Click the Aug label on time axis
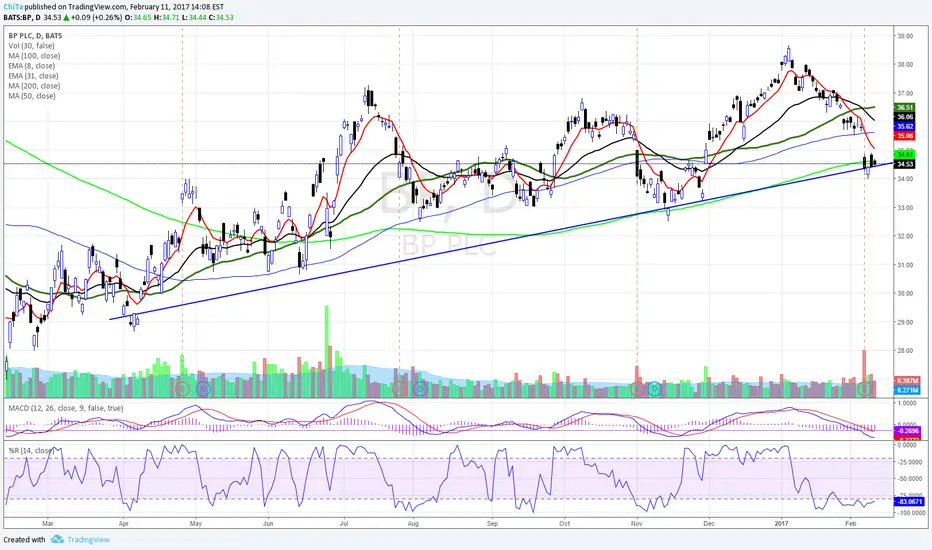 (413, 524)
